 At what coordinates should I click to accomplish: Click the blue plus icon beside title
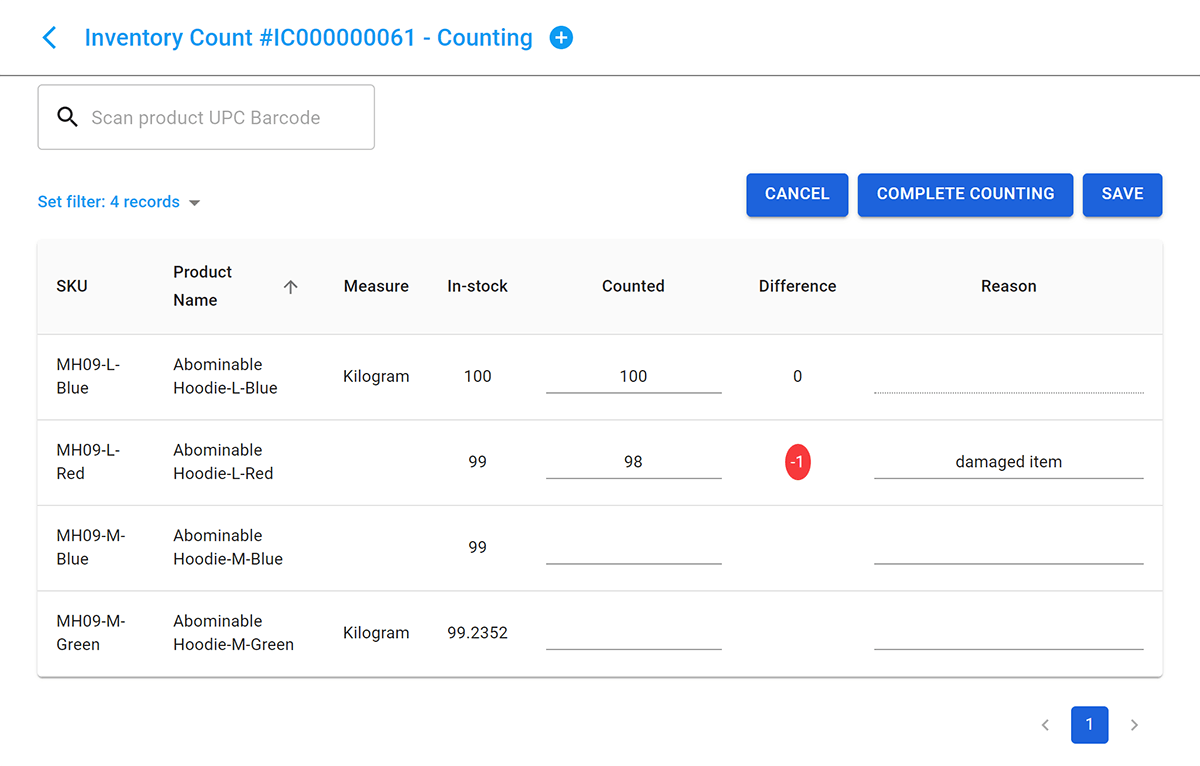(x=561, y=38)
